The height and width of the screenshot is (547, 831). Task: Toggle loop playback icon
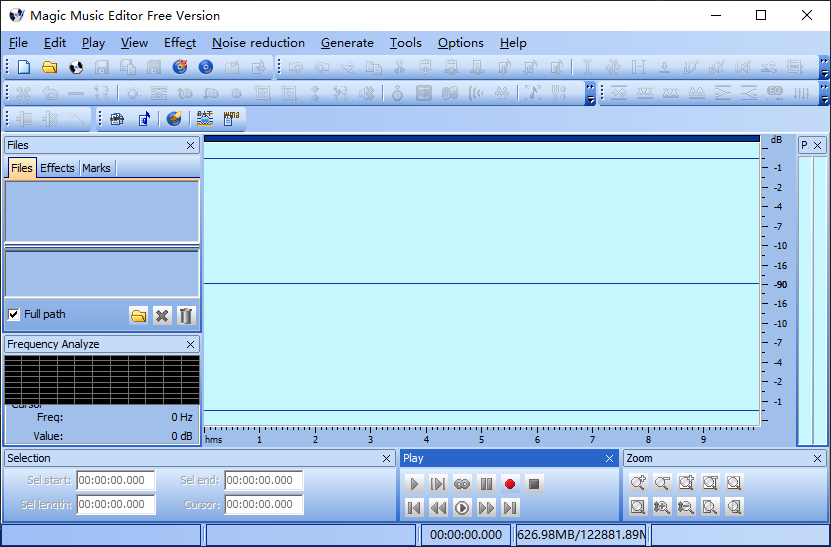462,484
